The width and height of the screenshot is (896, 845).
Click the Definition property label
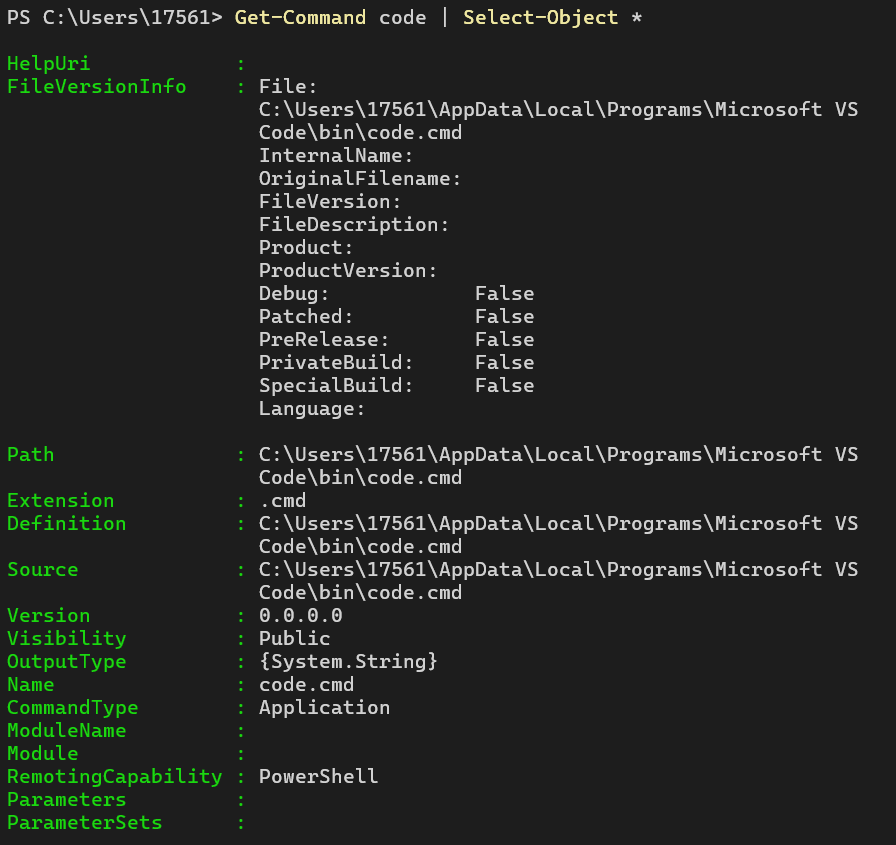[66, 524]
